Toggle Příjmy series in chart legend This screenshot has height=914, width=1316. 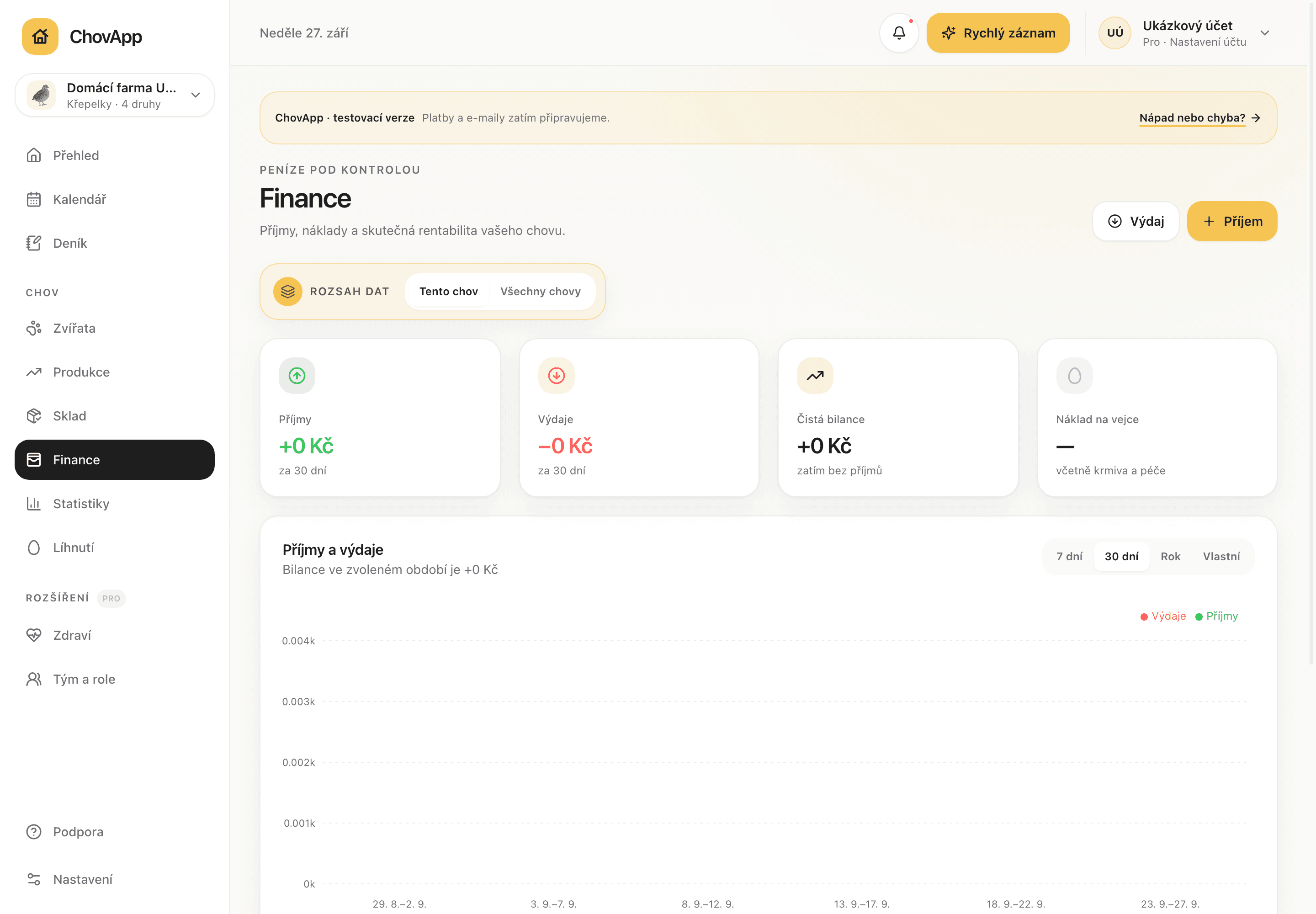click(1216, 616)
